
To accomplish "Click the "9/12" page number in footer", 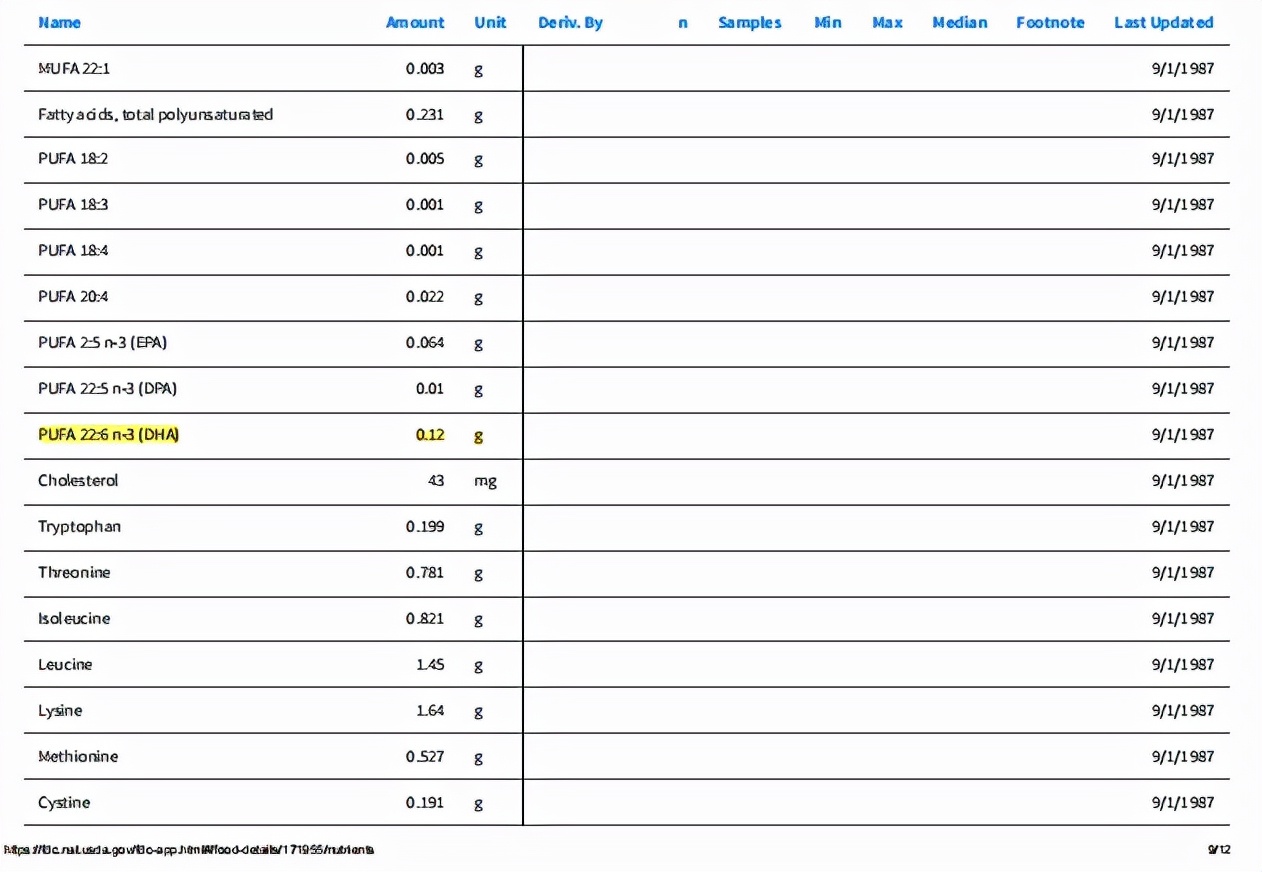I will coord(1219,849).
